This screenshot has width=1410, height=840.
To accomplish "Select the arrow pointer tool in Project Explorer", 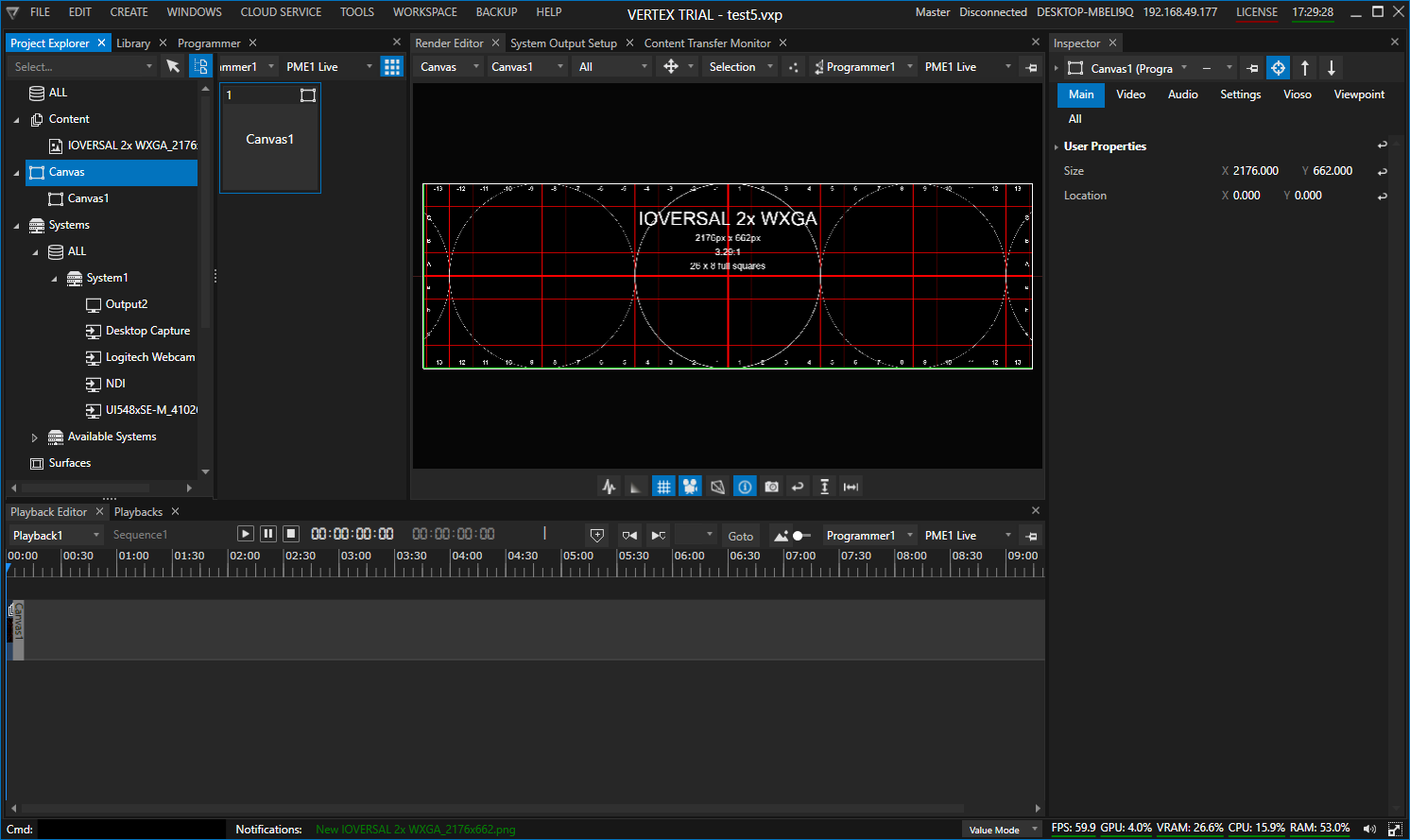I will tap(173, 66).
